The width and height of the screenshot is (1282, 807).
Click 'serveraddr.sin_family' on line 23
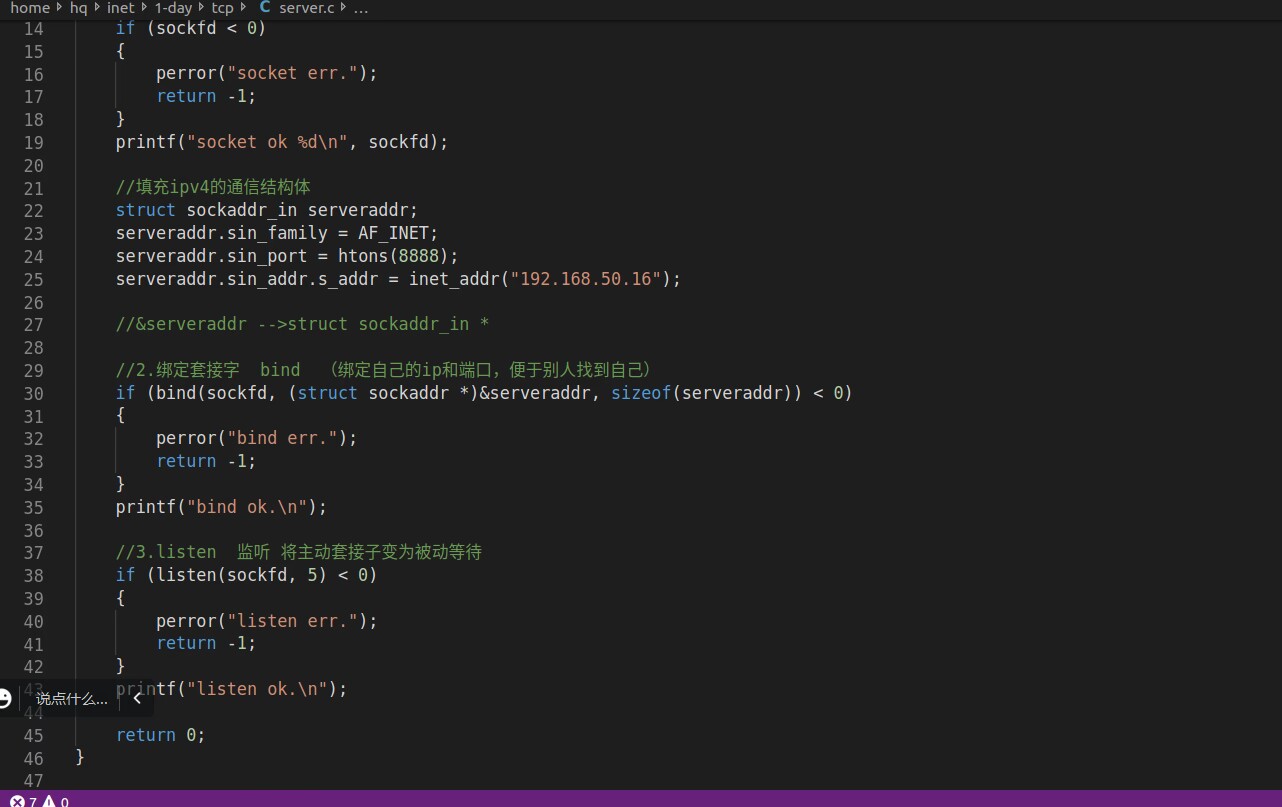(222, 233)
